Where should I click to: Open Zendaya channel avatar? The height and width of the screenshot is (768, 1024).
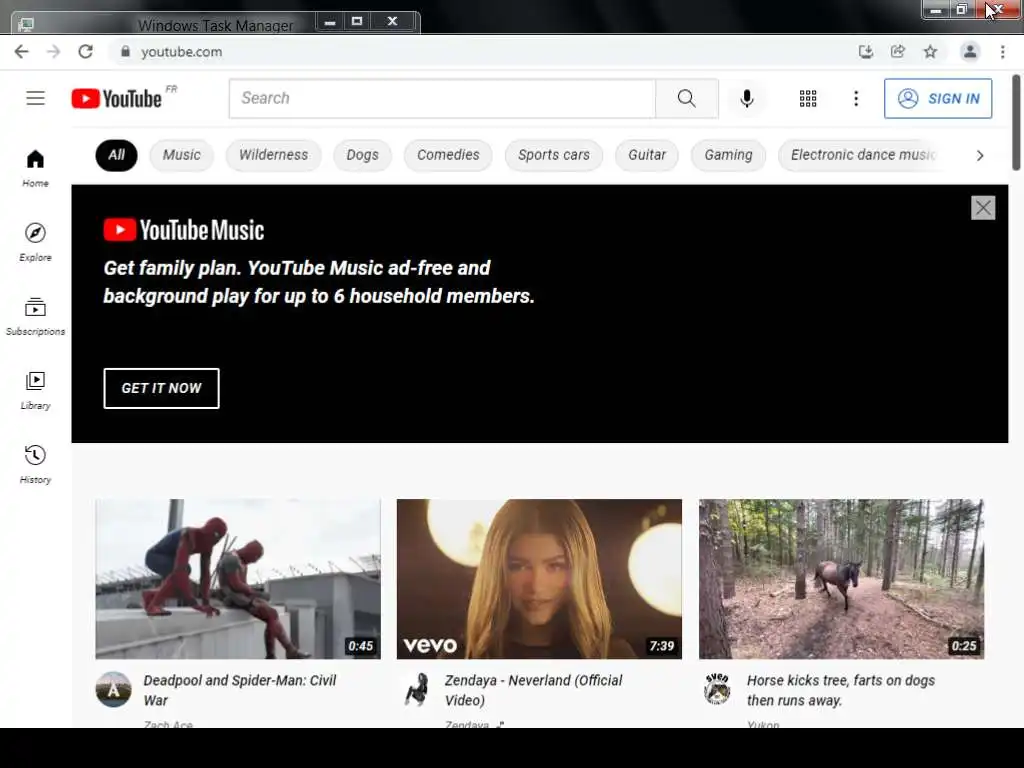[x=416, y=690]
